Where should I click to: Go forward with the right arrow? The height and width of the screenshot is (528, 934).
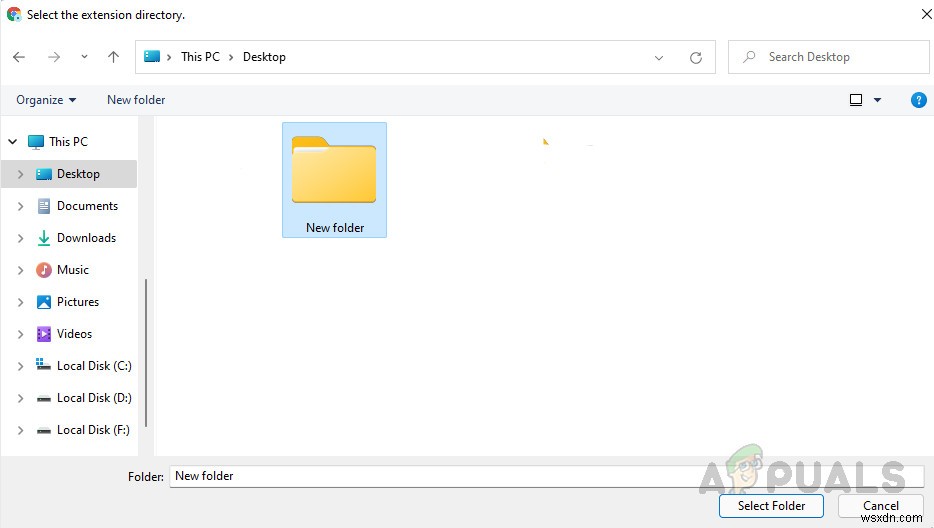[54, 57]
